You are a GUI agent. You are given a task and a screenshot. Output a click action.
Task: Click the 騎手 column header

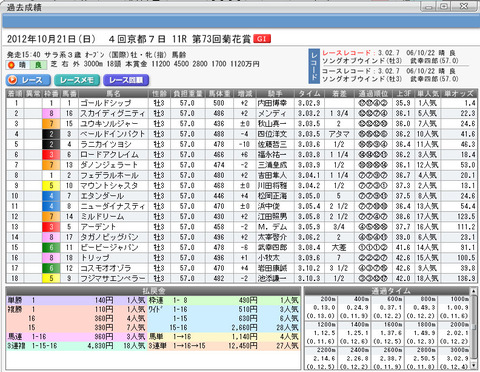pos(275,94)
